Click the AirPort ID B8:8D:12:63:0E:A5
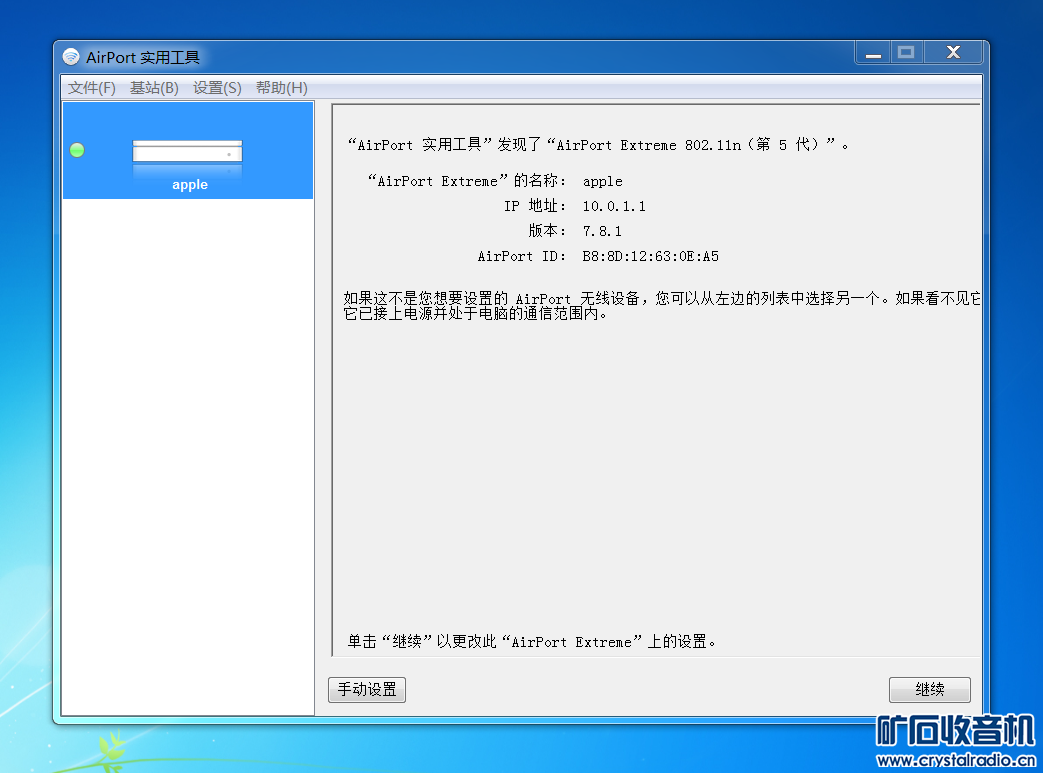 (651, 256)
